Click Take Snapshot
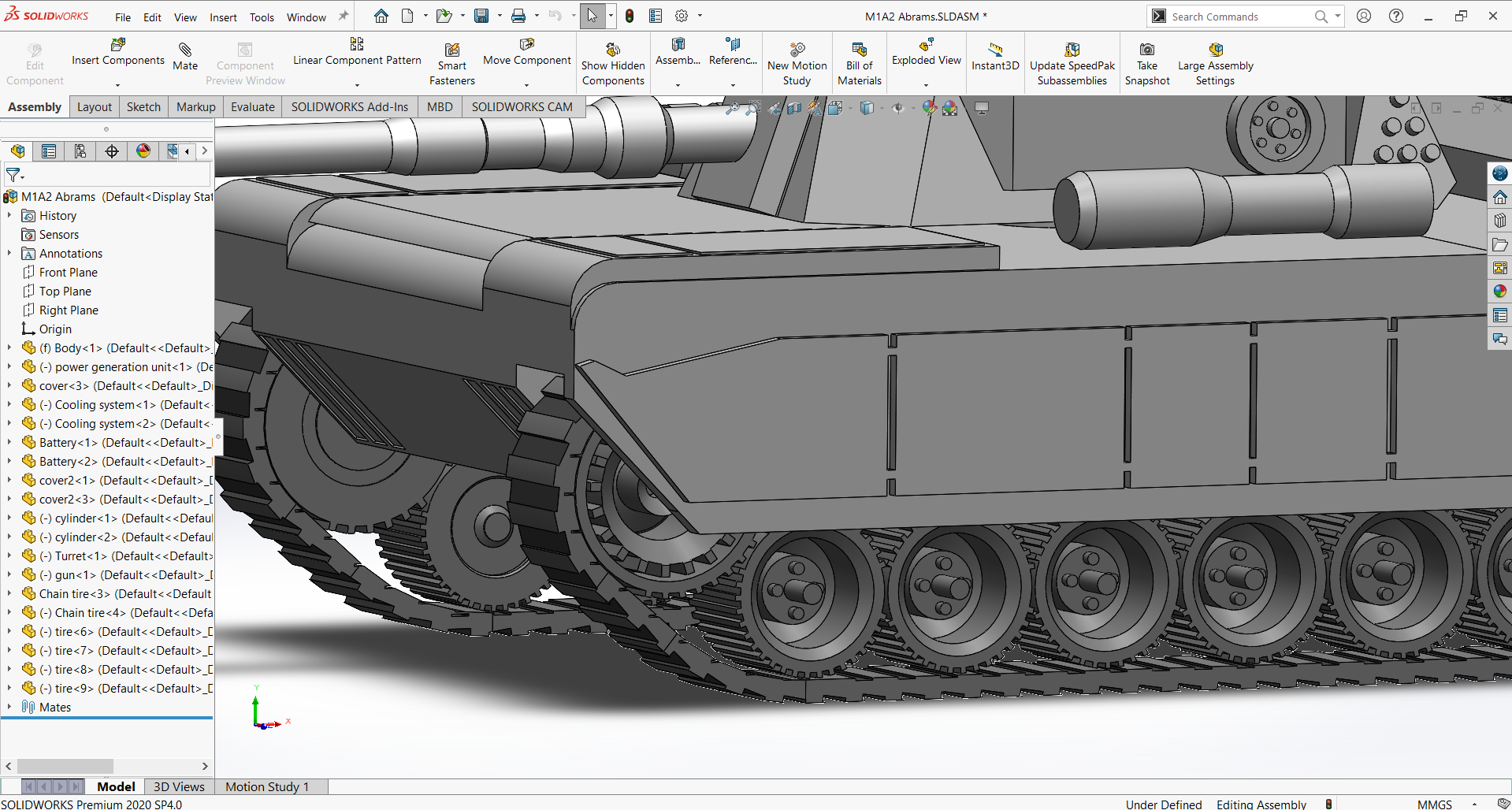The height and width of the screenshot is (810, 1512). pyautogui.click(x=1147, y=64)
